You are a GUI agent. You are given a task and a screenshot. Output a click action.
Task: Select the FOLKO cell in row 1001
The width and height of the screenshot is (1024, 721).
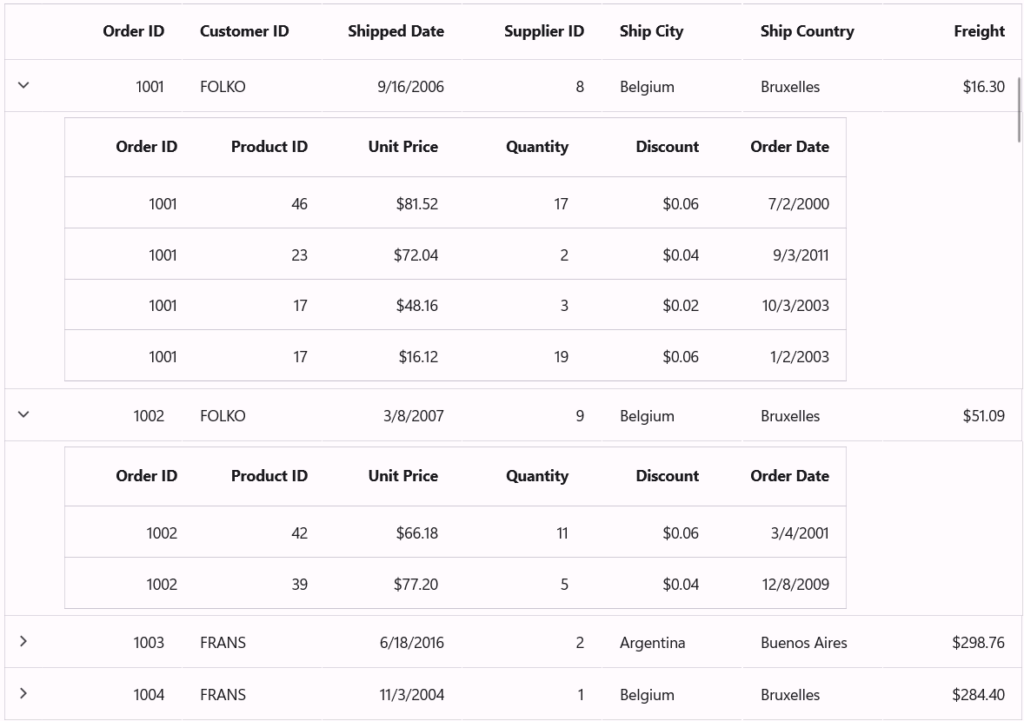[222, 86]
